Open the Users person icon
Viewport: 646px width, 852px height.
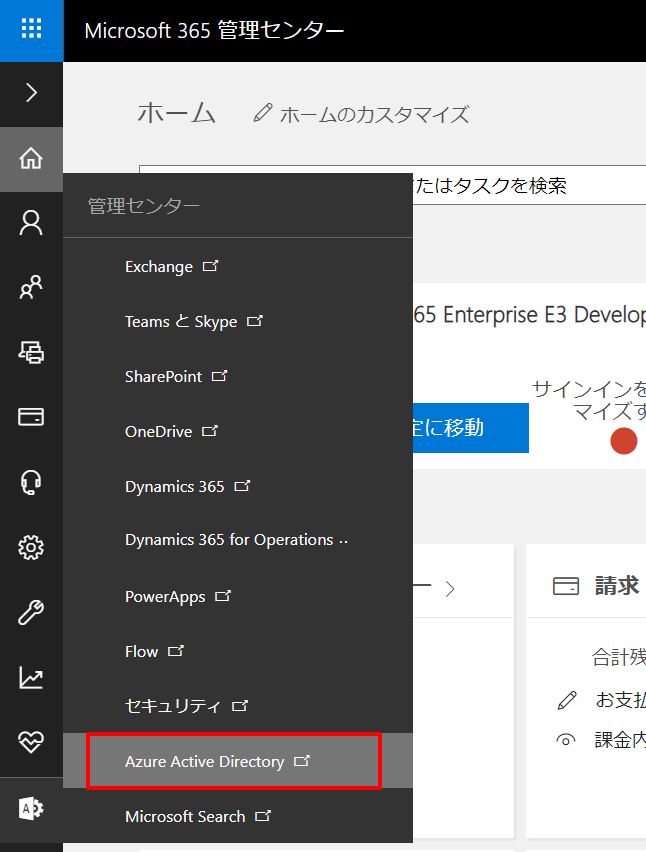click(x=31, y=223)
